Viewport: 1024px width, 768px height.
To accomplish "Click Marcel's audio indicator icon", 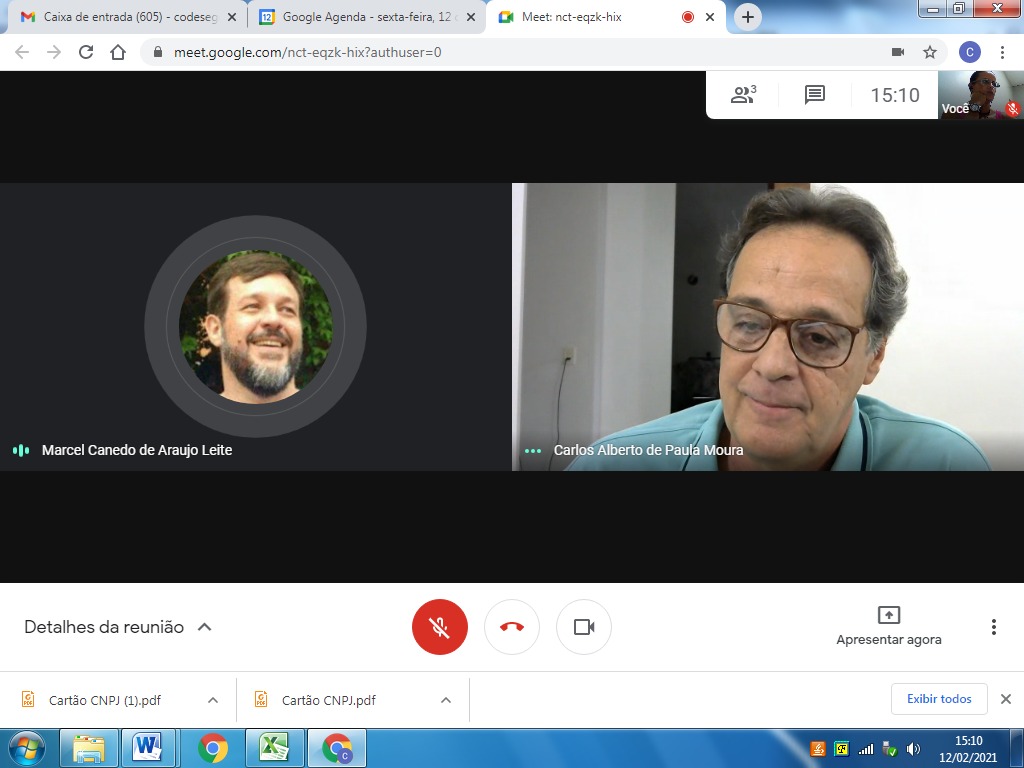I will click(x=21, y=450).
